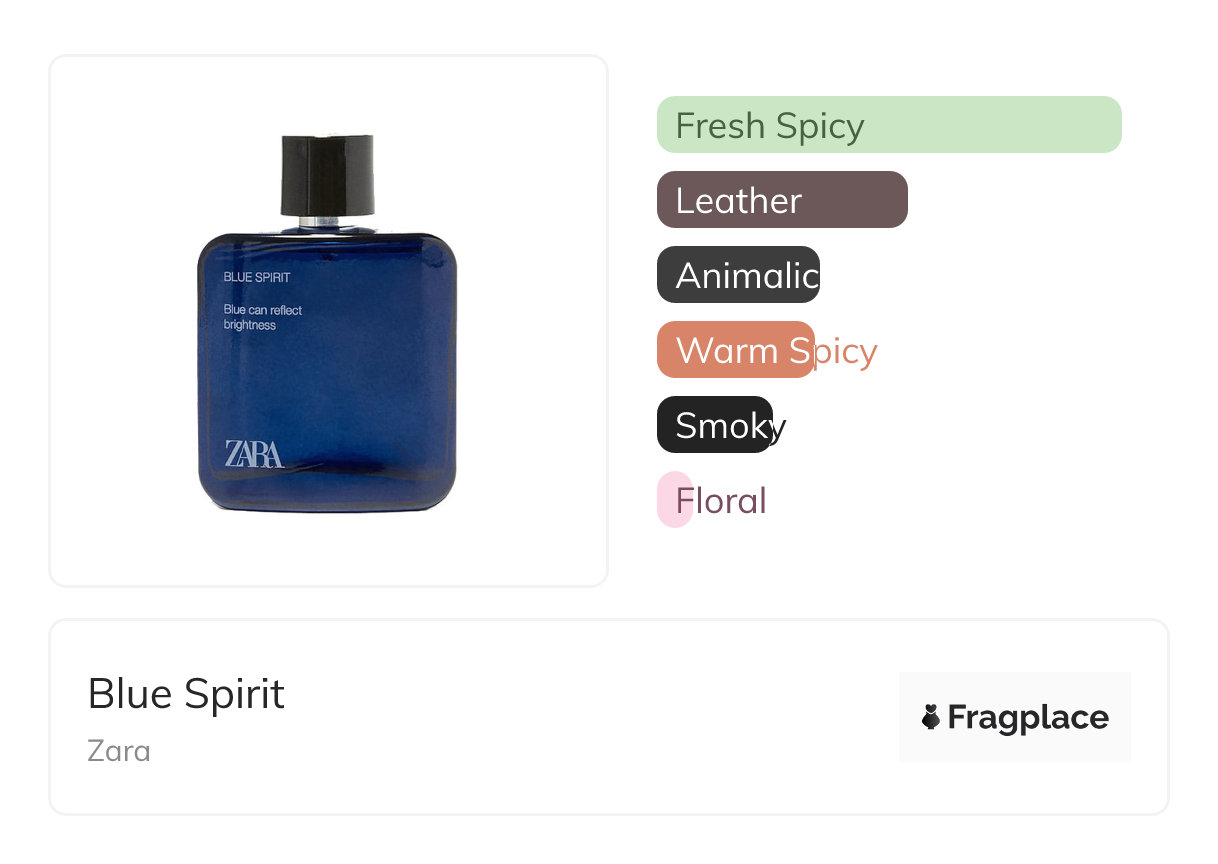Select the Leather accord bar
This screenshot has width=1218, height=864.
point(782,200)
